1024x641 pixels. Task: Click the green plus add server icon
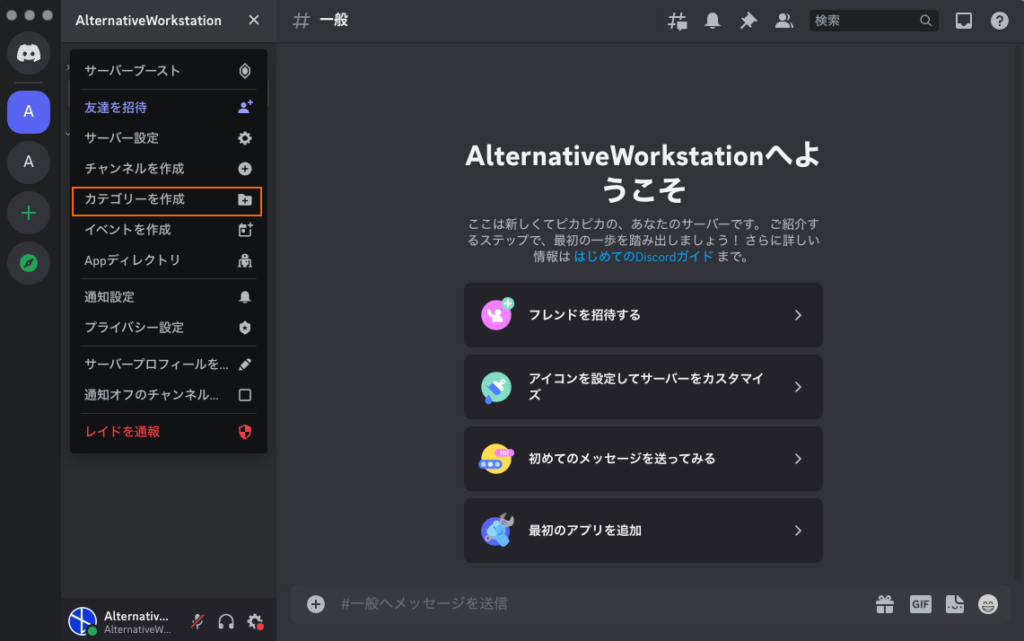click(x=29, y=213)
